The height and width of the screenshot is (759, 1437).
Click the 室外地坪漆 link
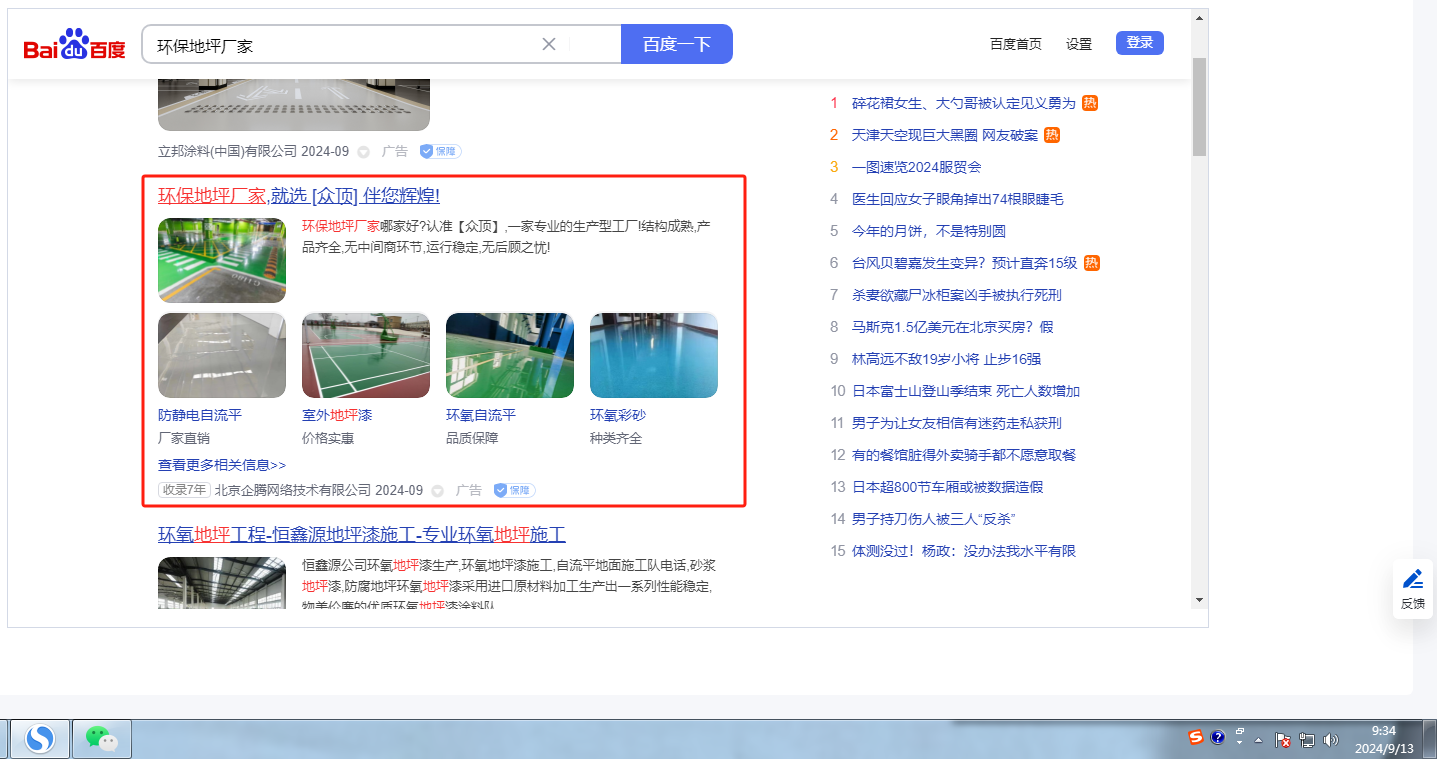[x=337, y=415]
